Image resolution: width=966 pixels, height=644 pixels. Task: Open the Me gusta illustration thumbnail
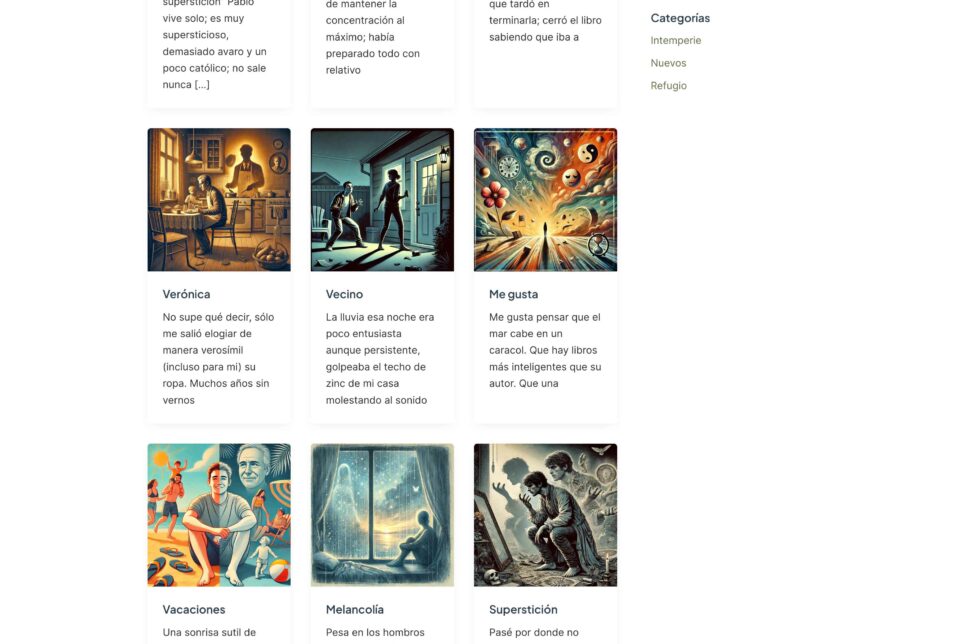click(x=545, y=200)
